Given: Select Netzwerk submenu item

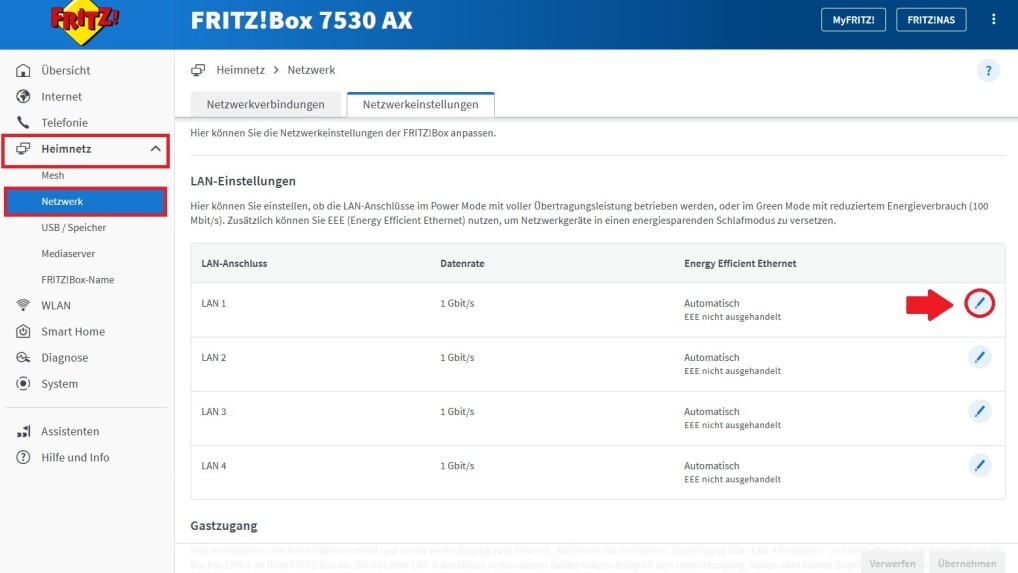Looking at the screenshot, I should (86, 202).
